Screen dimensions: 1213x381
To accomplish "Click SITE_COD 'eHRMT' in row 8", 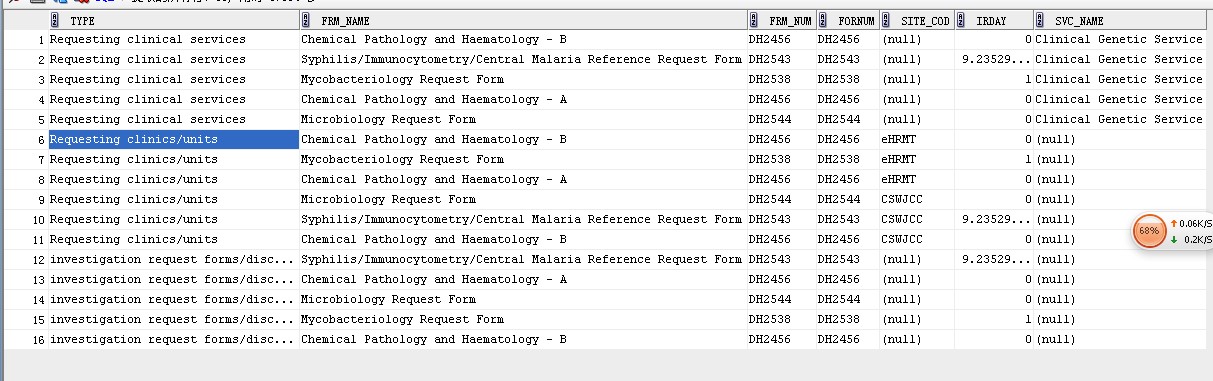I will pyautogui.click(x=899, y=180).
